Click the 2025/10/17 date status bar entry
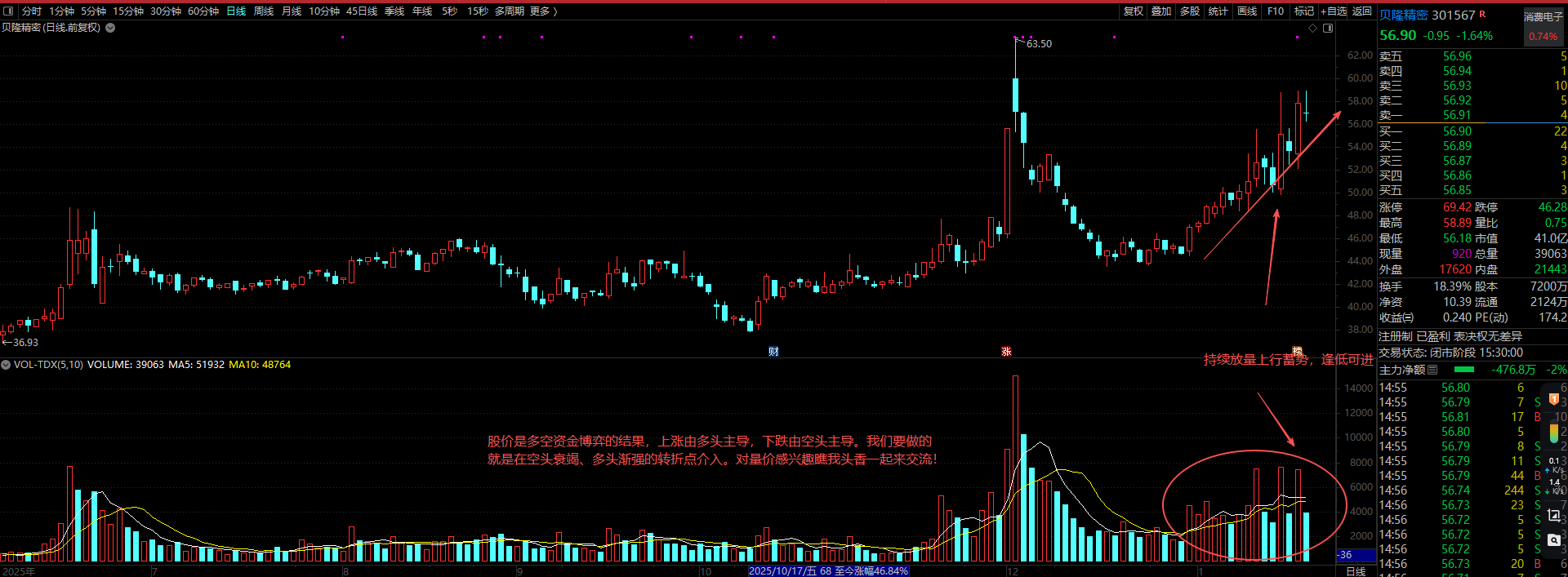Image resolution: width=1568 pixels, height=577 pixels. [828, 571]
